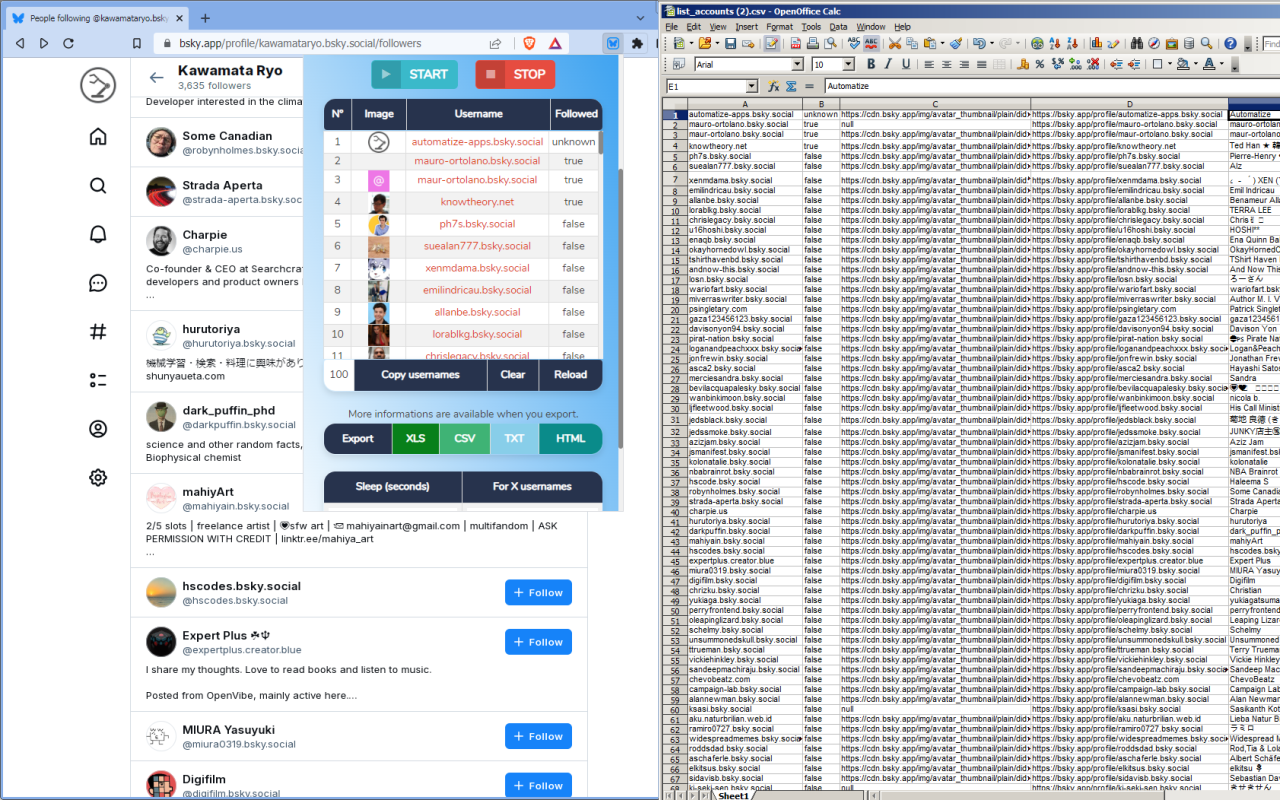
Task: Expand the Open file dropdown arrow
Action: [716, 44]
